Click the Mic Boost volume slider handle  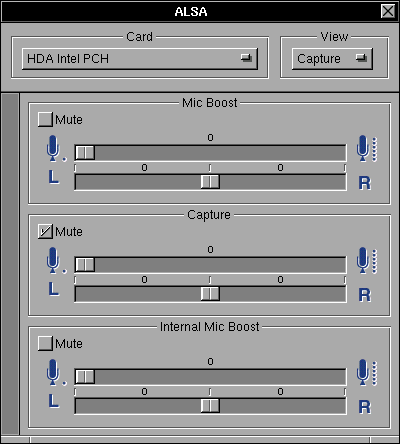point(85,153)
